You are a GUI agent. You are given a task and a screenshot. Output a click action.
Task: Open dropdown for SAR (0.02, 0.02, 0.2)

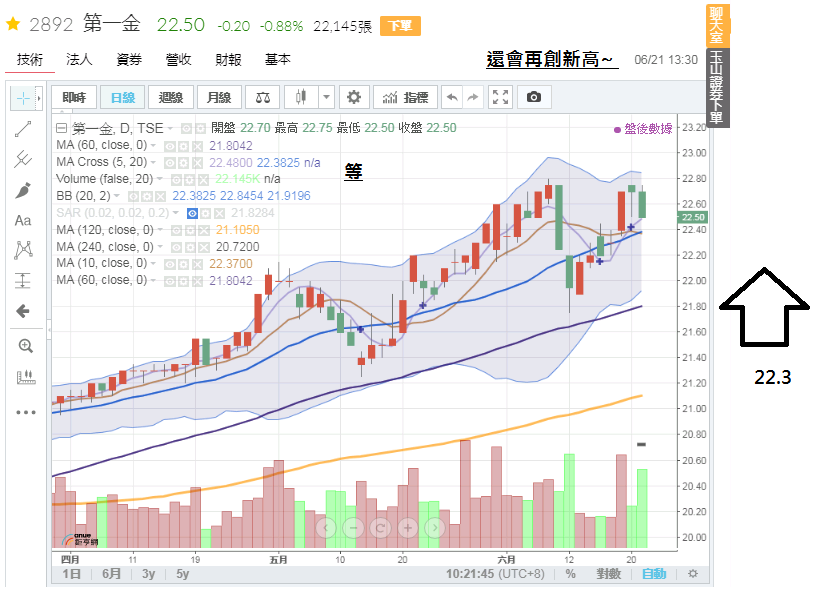(x=175, y=213)
